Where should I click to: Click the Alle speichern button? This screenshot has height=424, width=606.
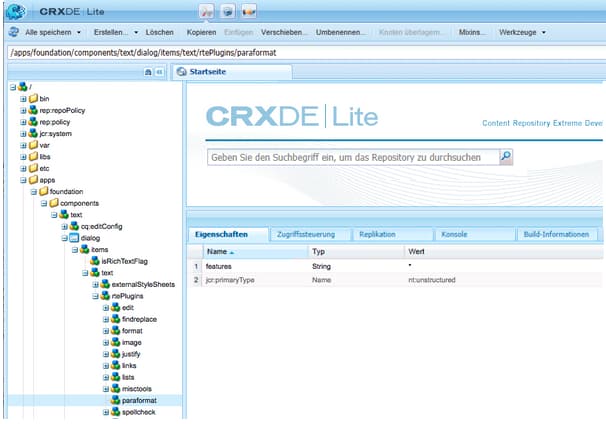coord(48,32)
